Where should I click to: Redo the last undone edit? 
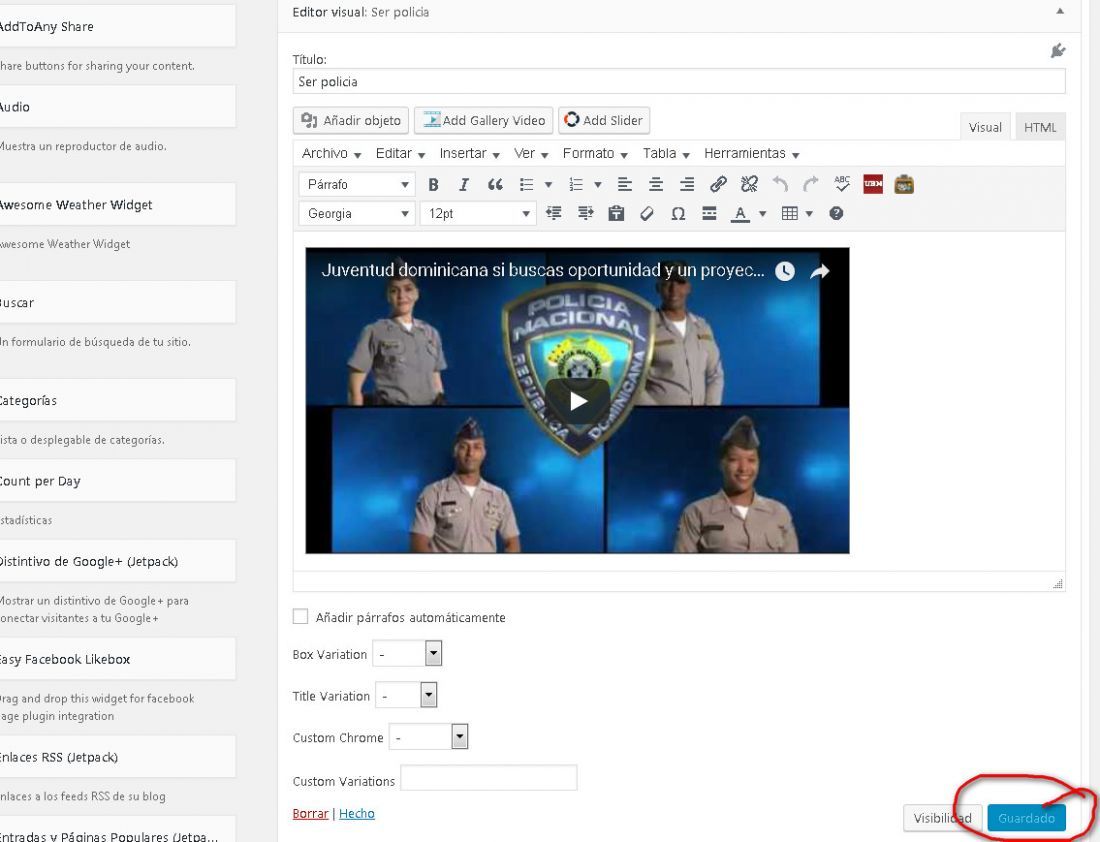[811, 185]
